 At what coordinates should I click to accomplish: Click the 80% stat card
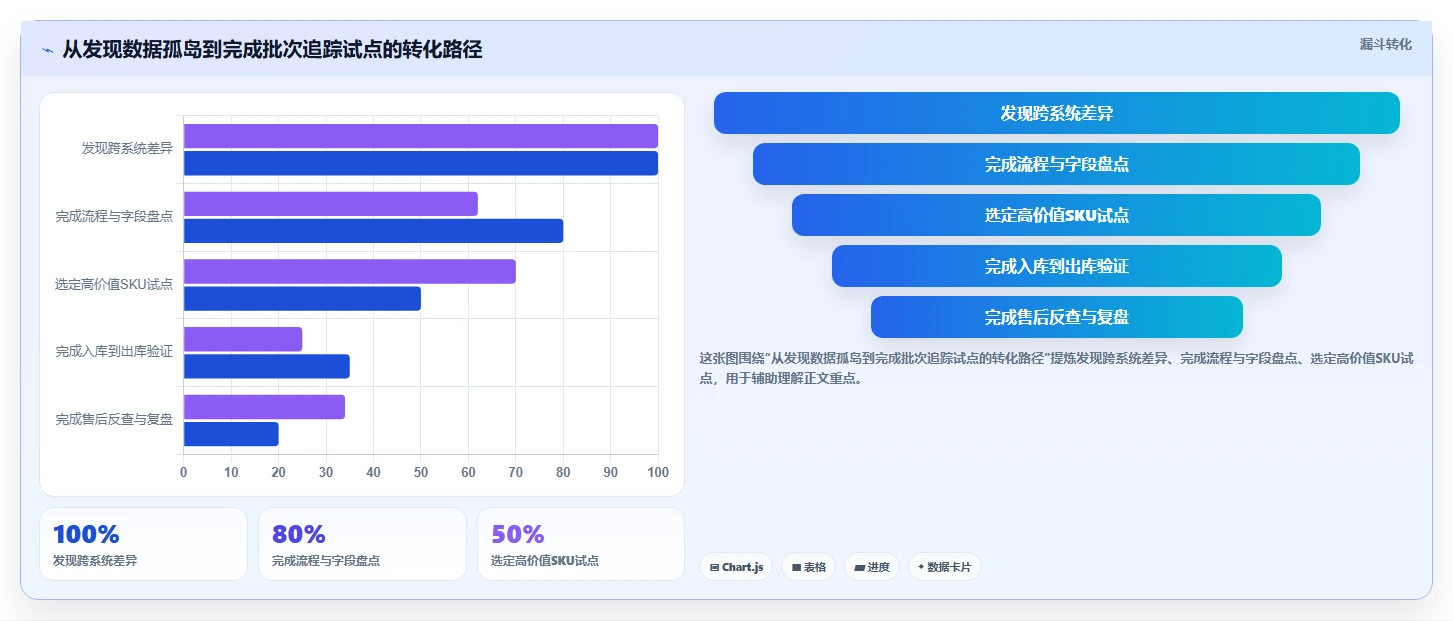tap(362, 544)
